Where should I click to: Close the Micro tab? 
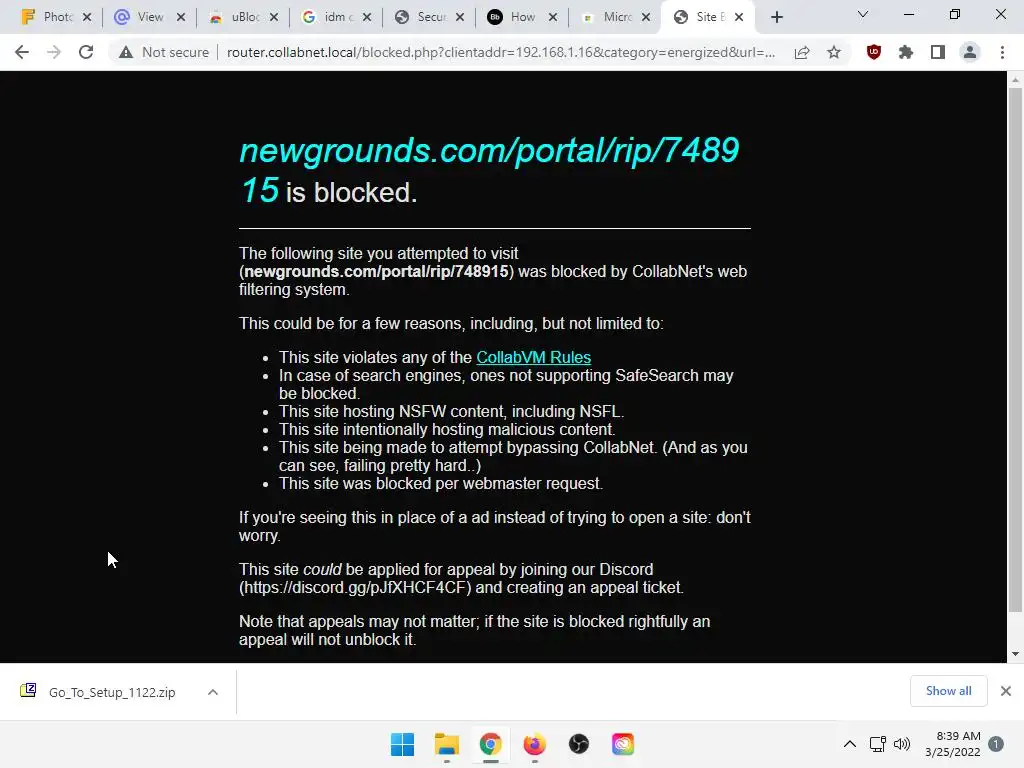tap(646, 17)
